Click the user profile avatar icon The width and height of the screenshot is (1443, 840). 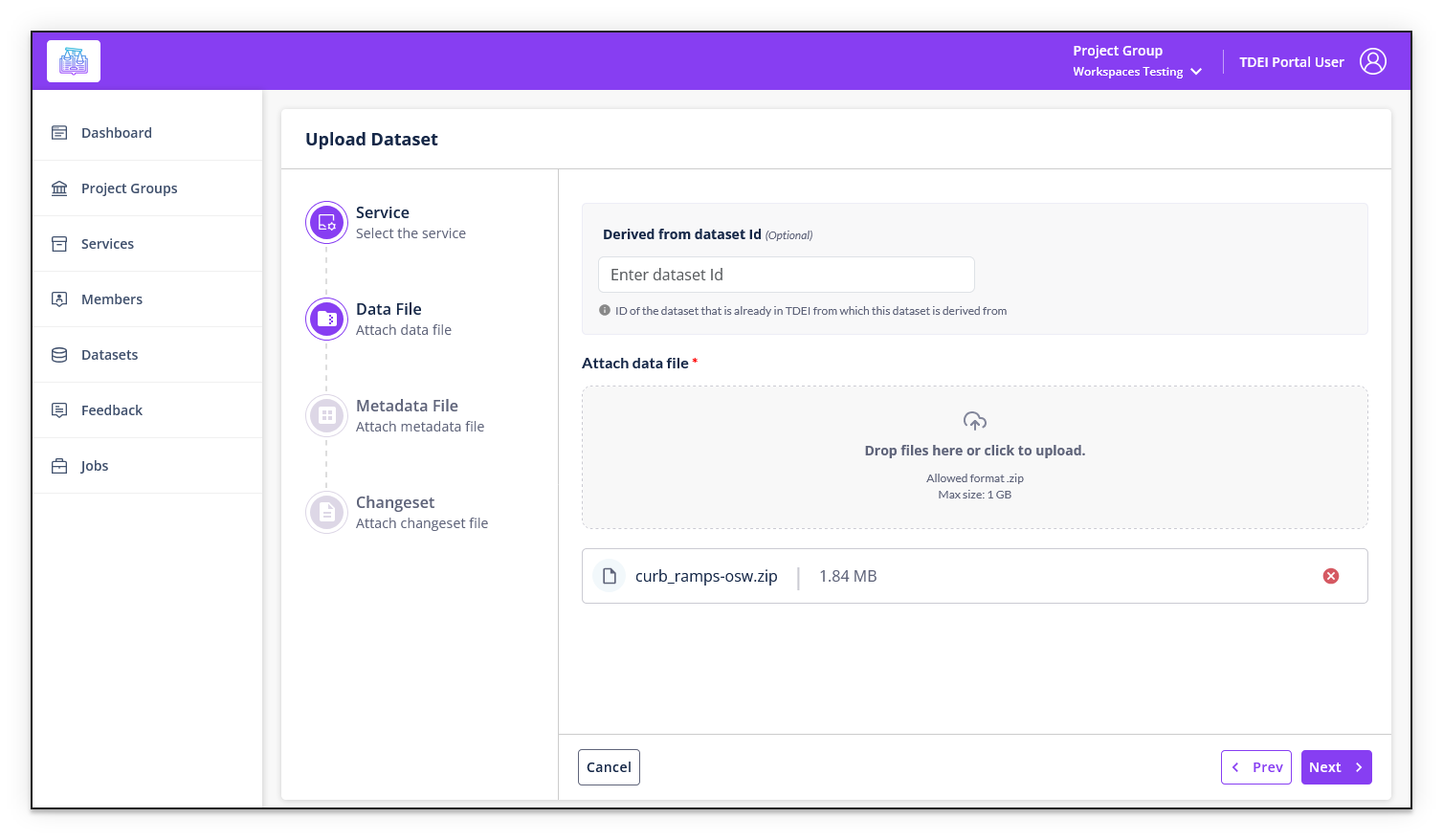pos(1373,60)
